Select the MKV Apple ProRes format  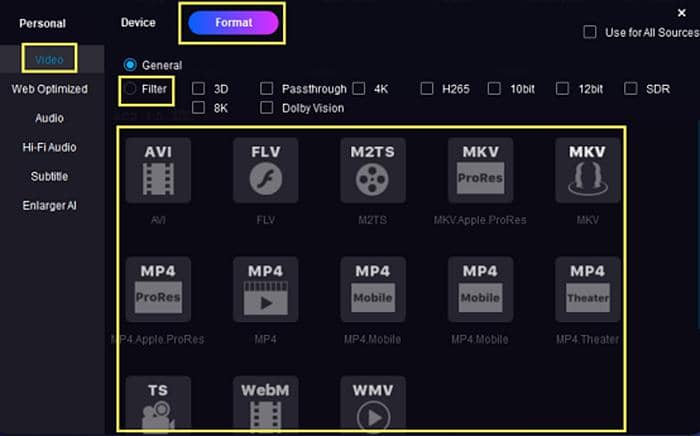click(480, 171)
